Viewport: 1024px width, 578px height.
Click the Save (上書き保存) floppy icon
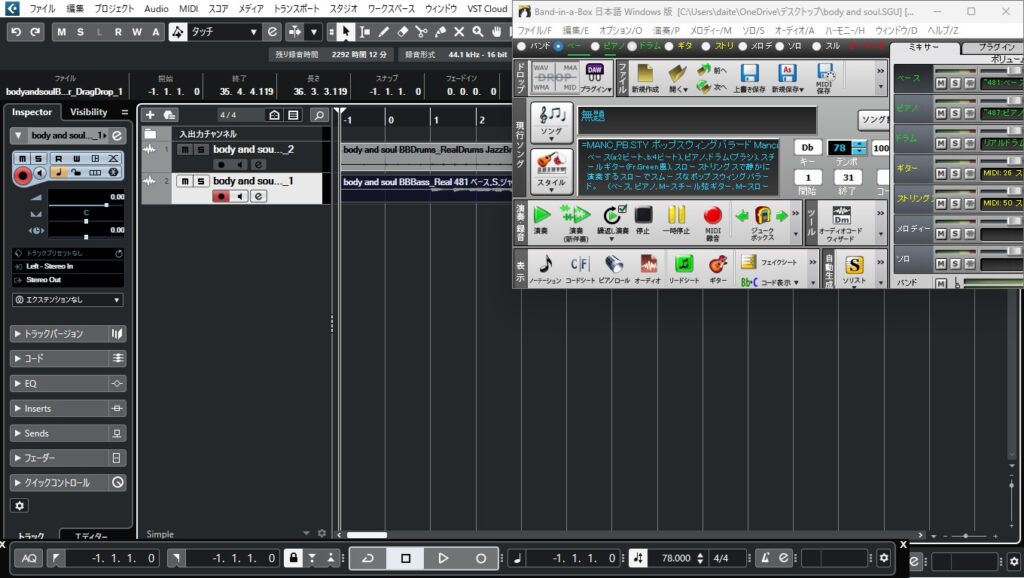tap(749, 78)
